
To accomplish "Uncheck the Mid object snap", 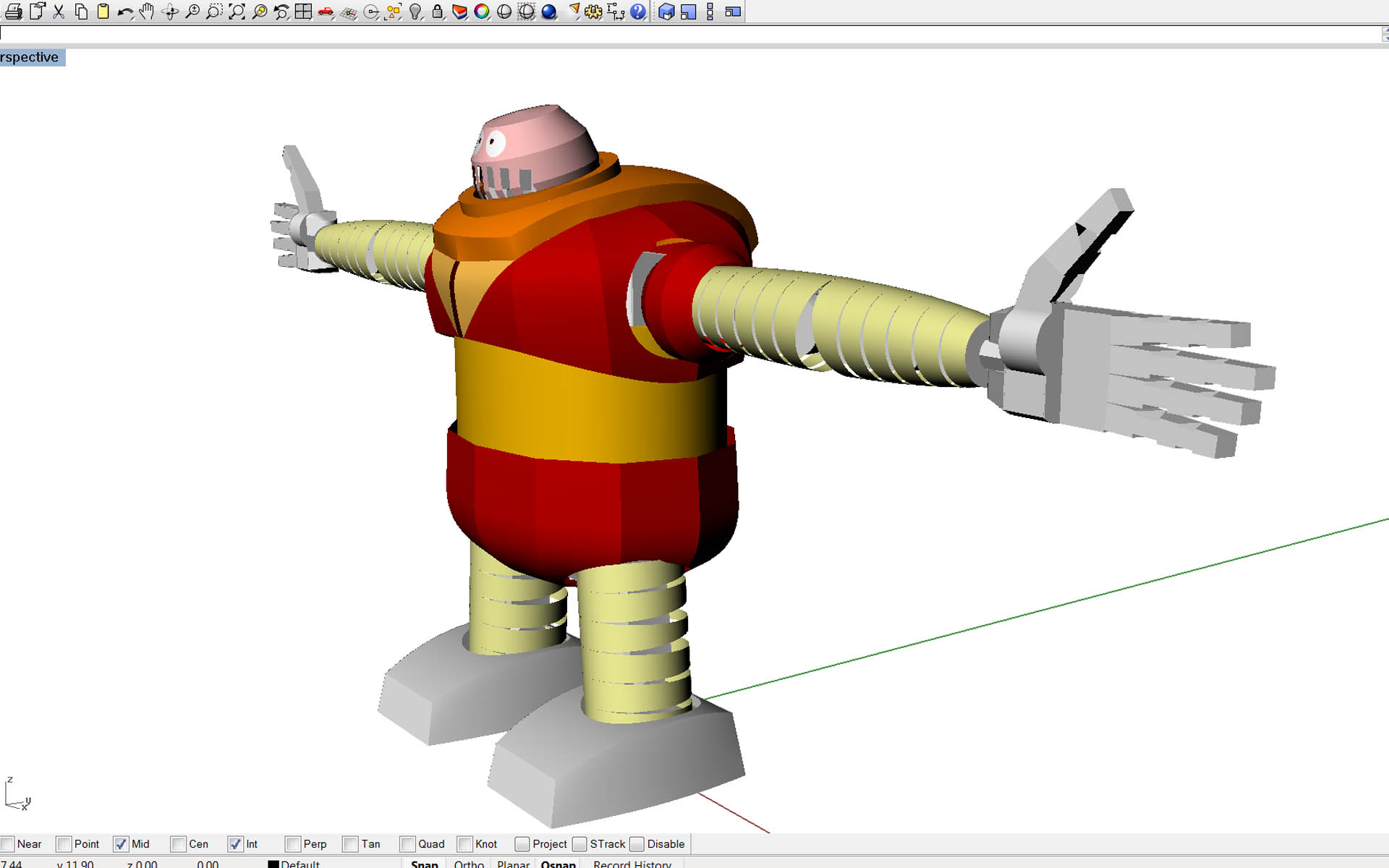I will (121, 844).
